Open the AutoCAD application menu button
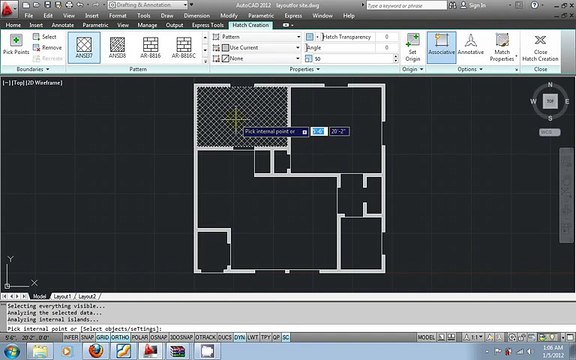This screenshot has width=576, height=360. point(9,9)
